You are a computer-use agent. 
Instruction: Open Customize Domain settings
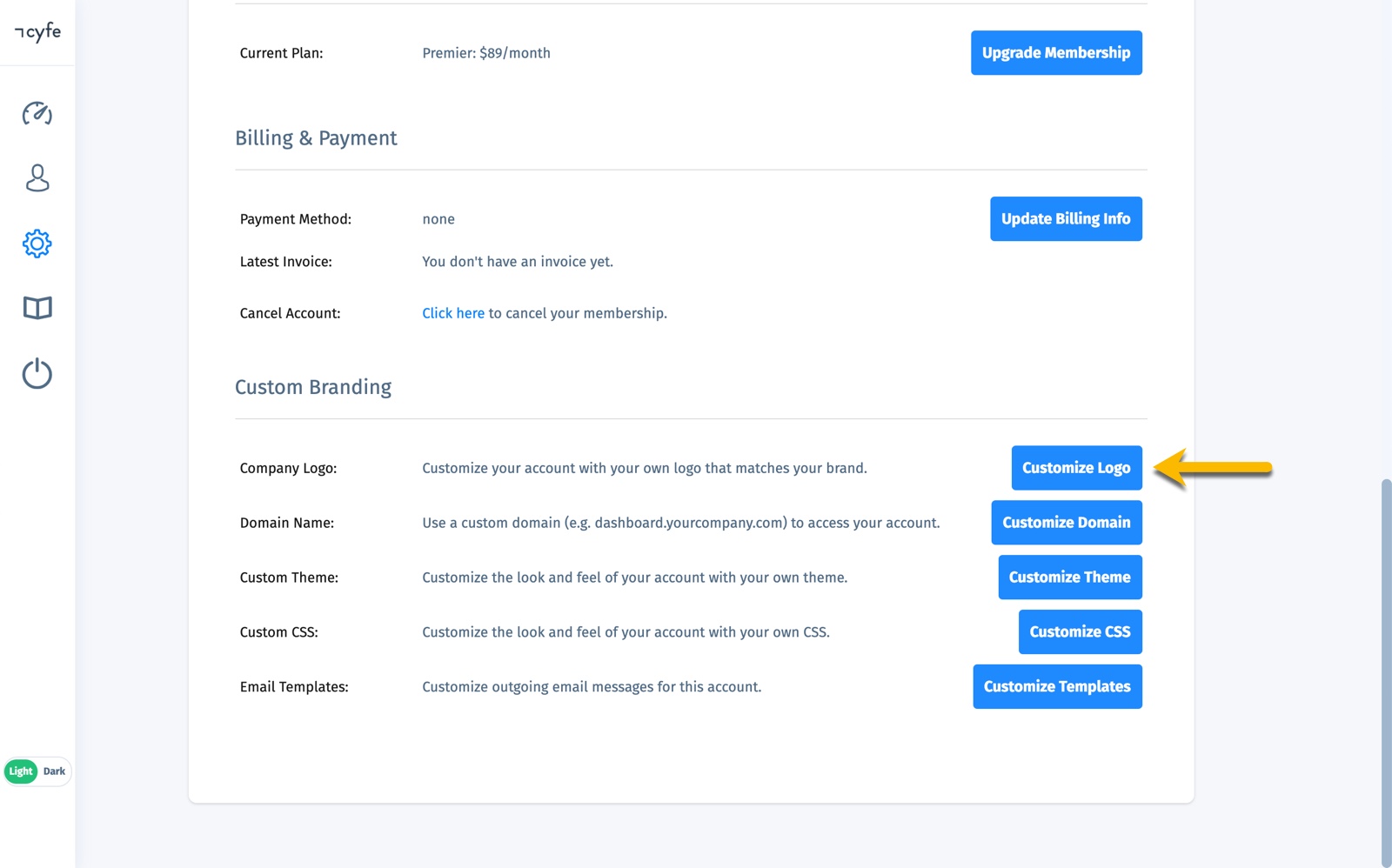[1066, 522]
